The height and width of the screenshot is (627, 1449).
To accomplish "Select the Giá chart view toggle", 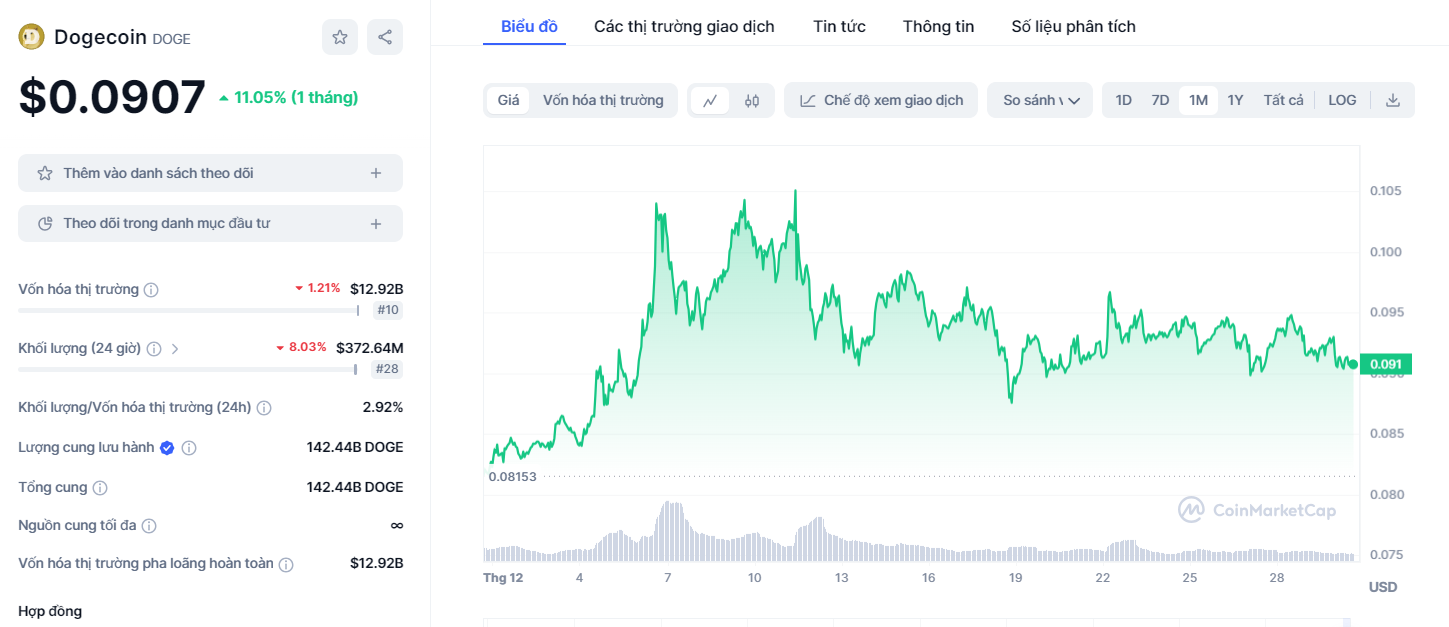I will coord(507,100).
